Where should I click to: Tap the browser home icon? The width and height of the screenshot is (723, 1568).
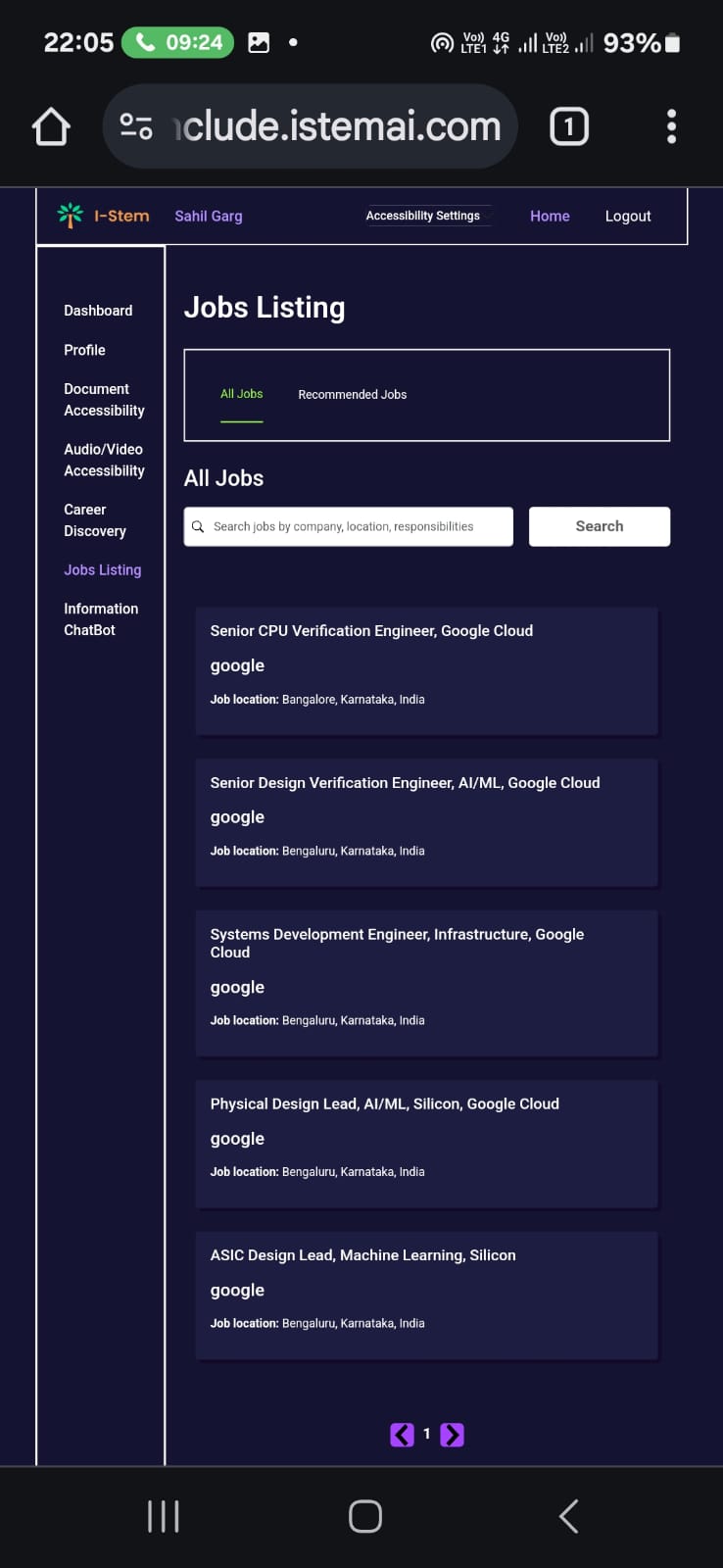tap(51, 126)
